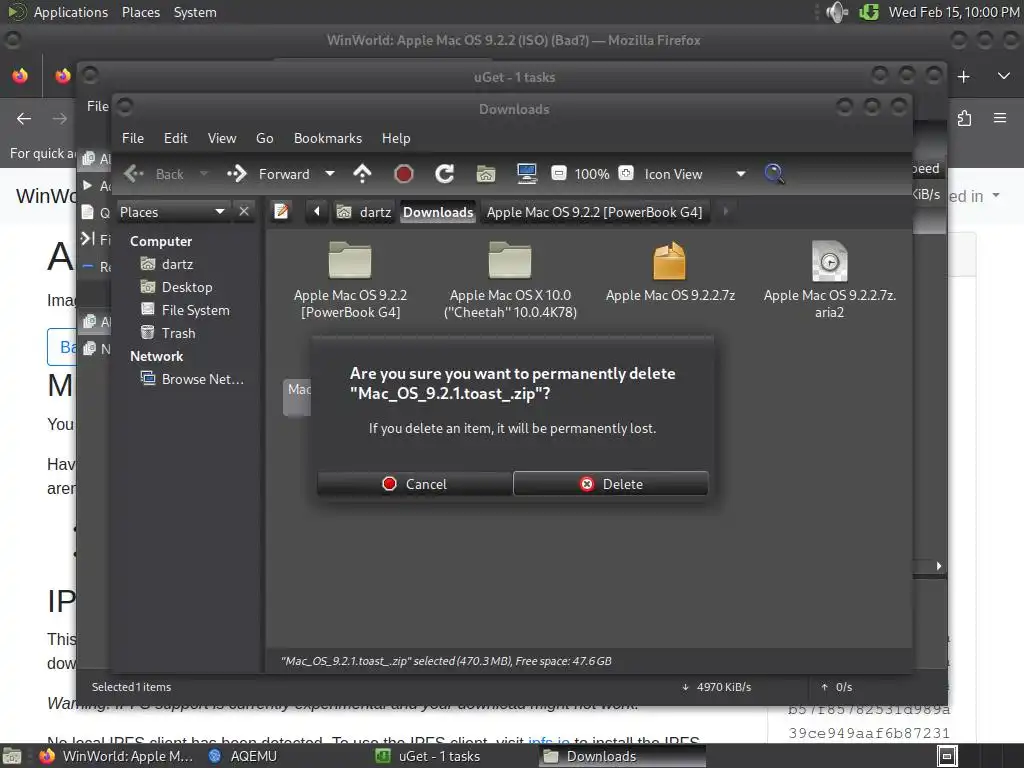Select Apple Mac OS X 10.0 Cheetah folder
This screenshot has height=768, width=1024.
click(x=510, y=280)
